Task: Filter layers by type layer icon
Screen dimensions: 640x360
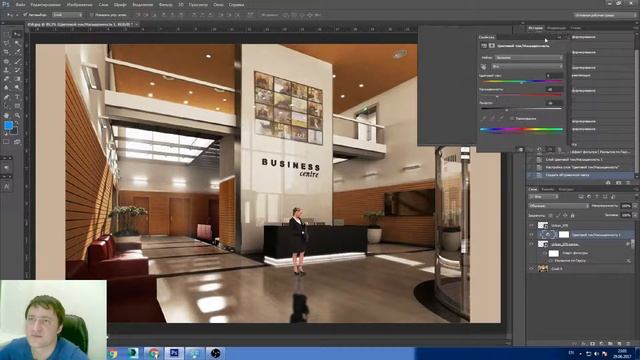Action: coord(597,197)
